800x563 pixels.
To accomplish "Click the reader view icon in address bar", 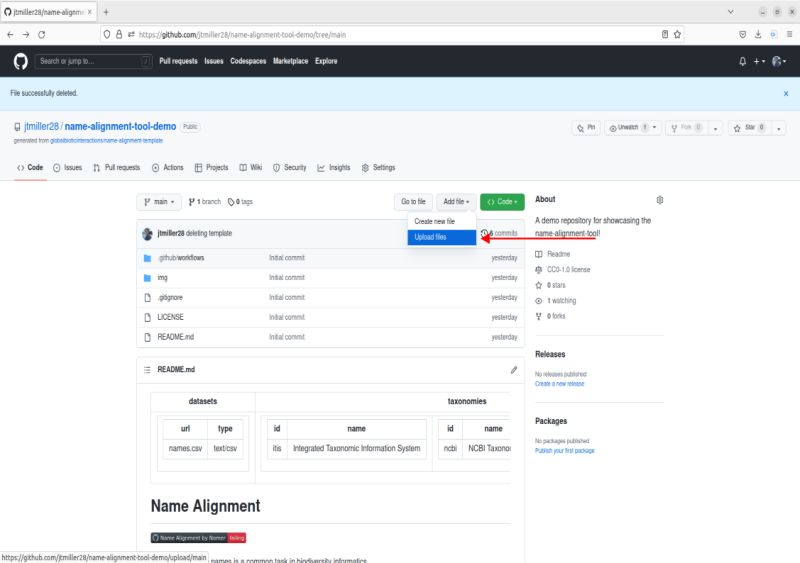I will click(665, 34).
